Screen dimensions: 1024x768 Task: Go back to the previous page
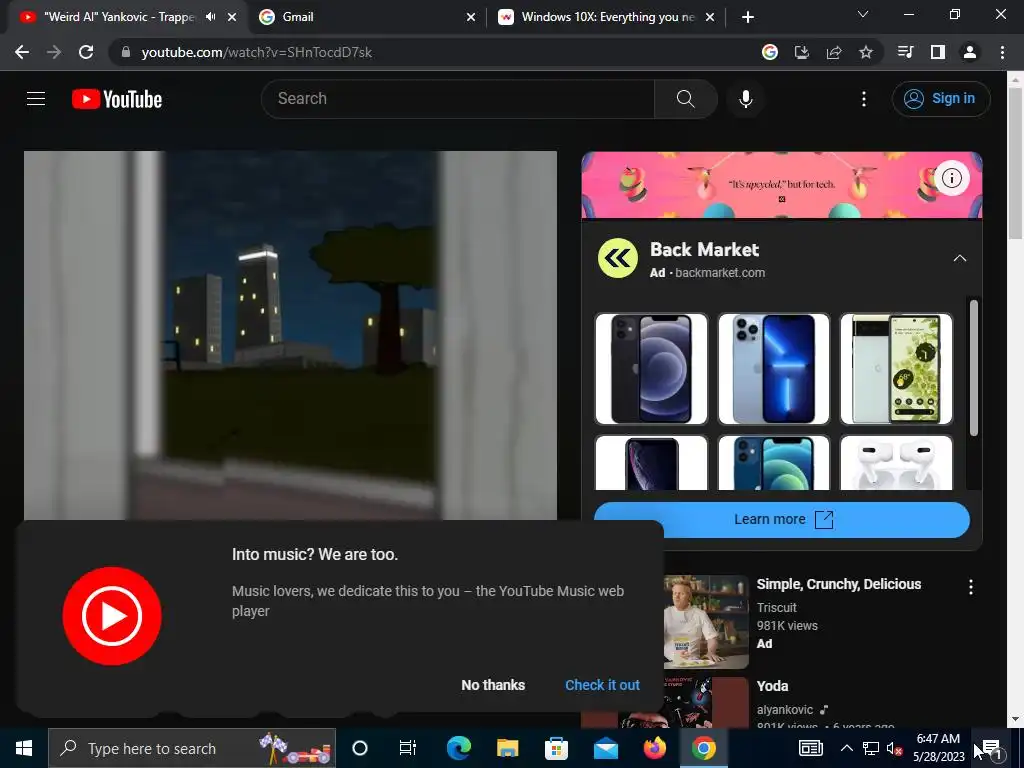(x=22, y=52)
